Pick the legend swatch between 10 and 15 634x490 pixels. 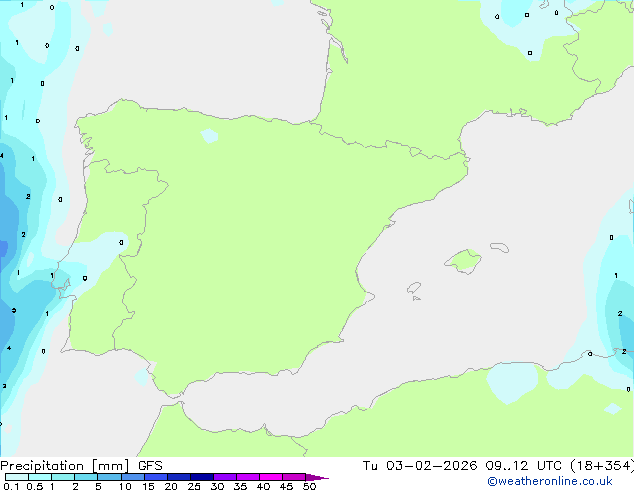(132, 477)
